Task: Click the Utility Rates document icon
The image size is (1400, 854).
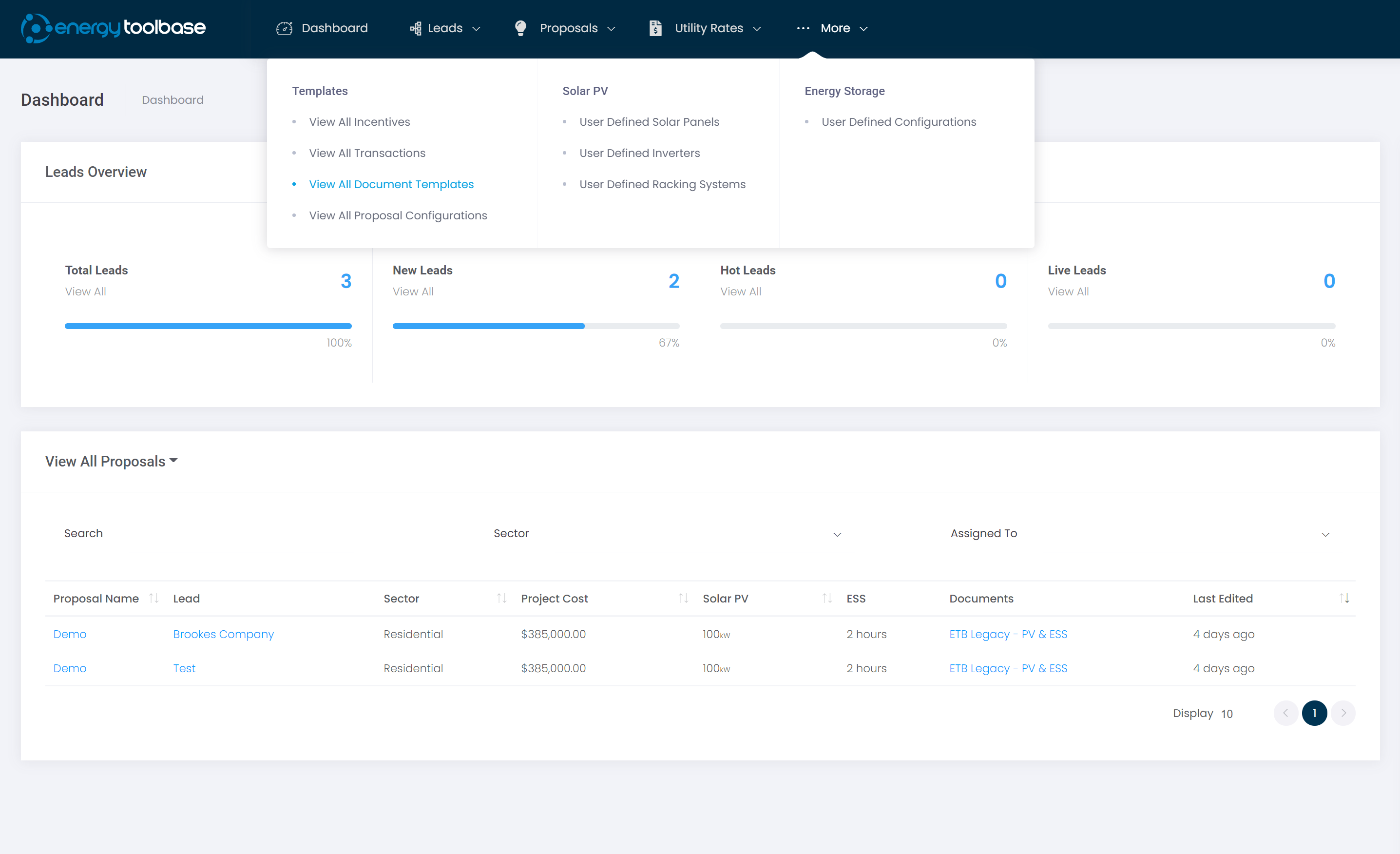Action: pyautogui.click(x=656, y=28)
